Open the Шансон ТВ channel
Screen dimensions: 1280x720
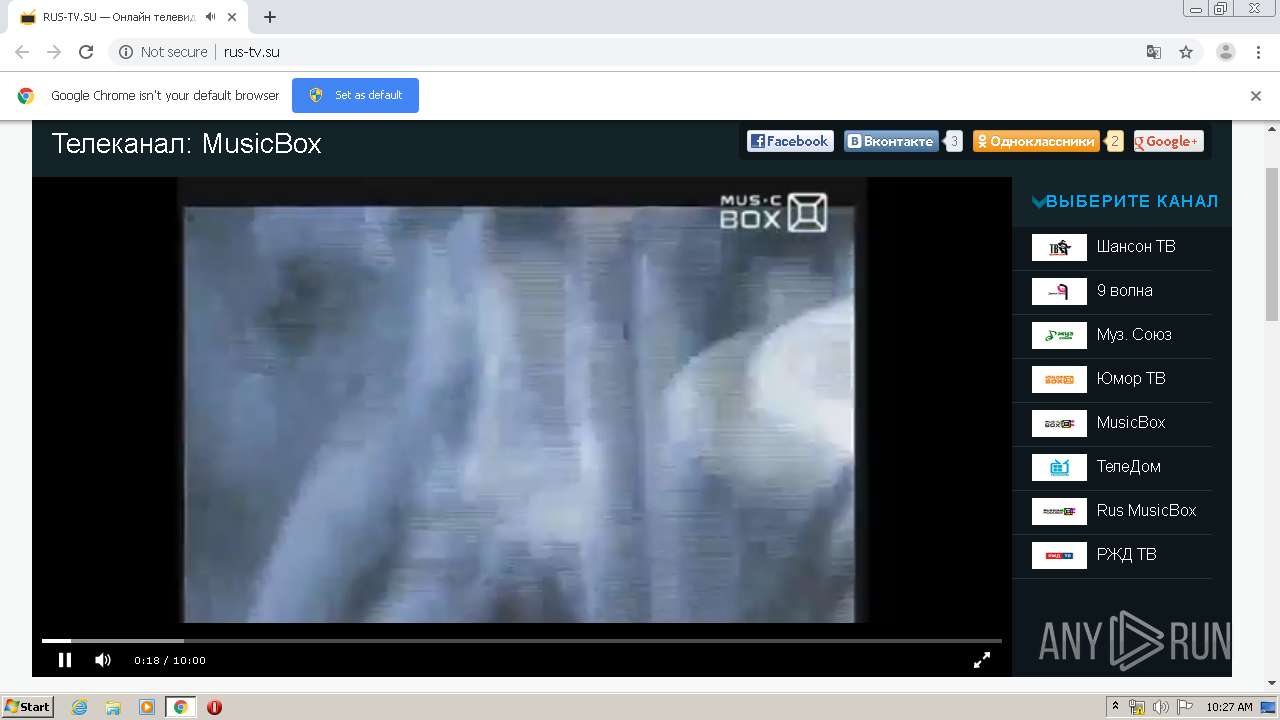[1136, 247]
